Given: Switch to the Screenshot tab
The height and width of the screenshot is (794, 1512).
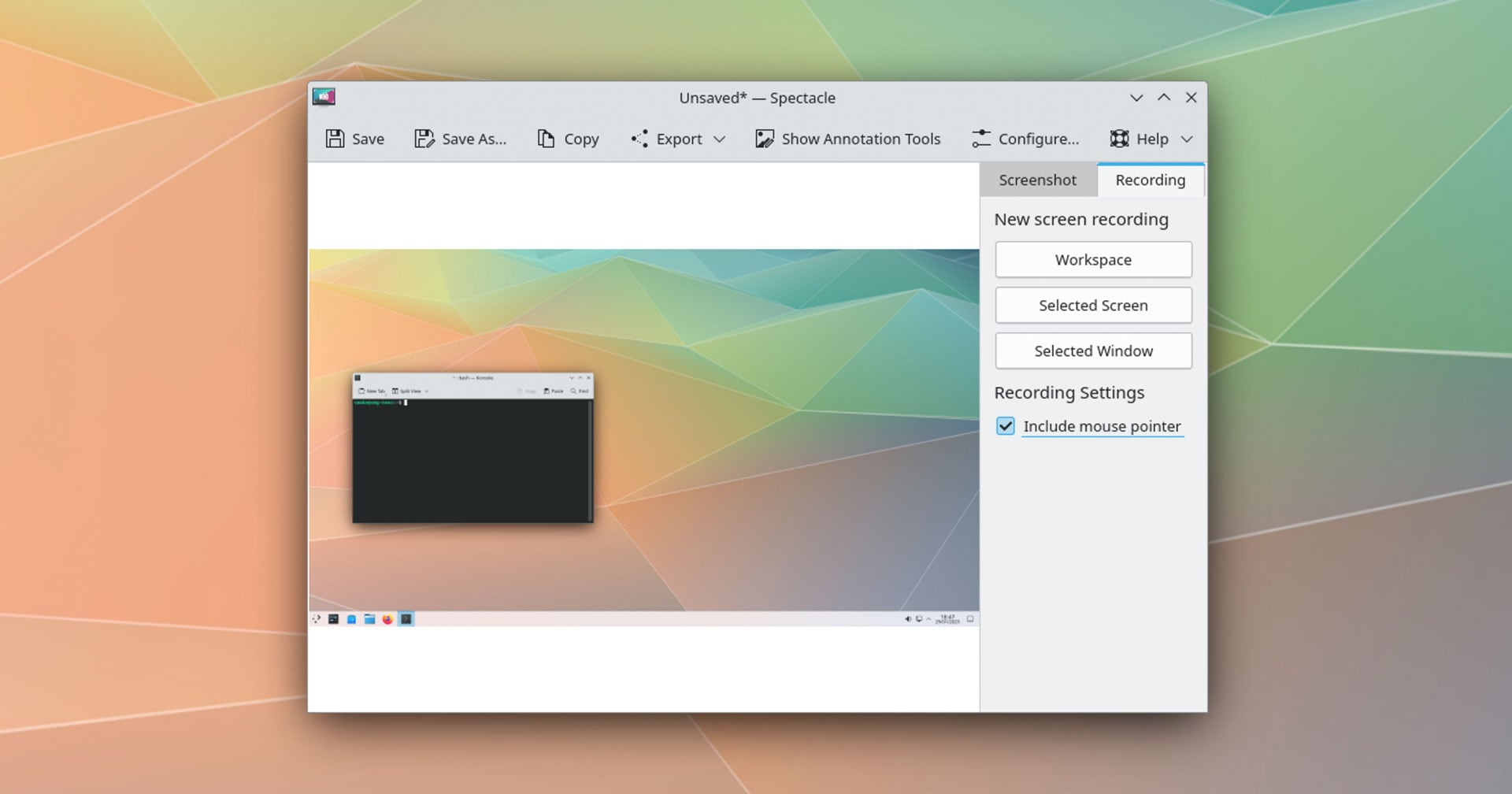Looking at the screenshot, I should coord(1038,180).
